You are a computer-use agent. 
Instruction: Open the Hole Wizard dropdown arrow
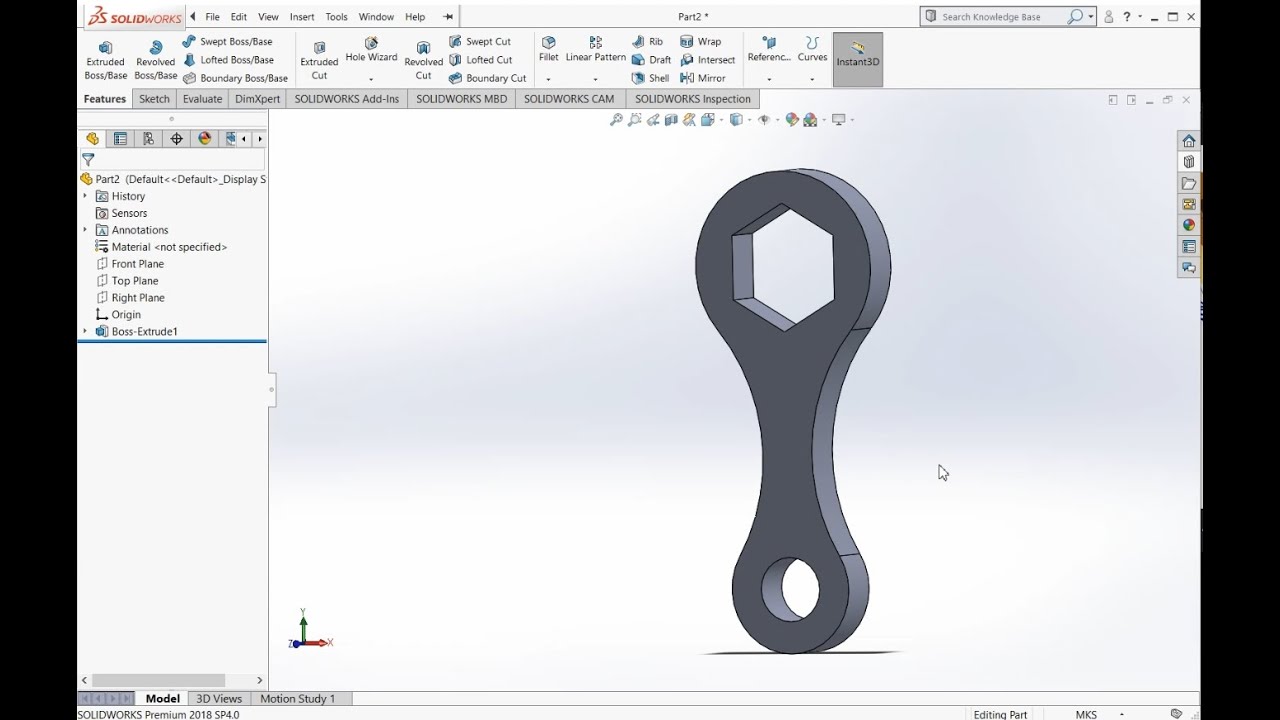tap(371, 79)
